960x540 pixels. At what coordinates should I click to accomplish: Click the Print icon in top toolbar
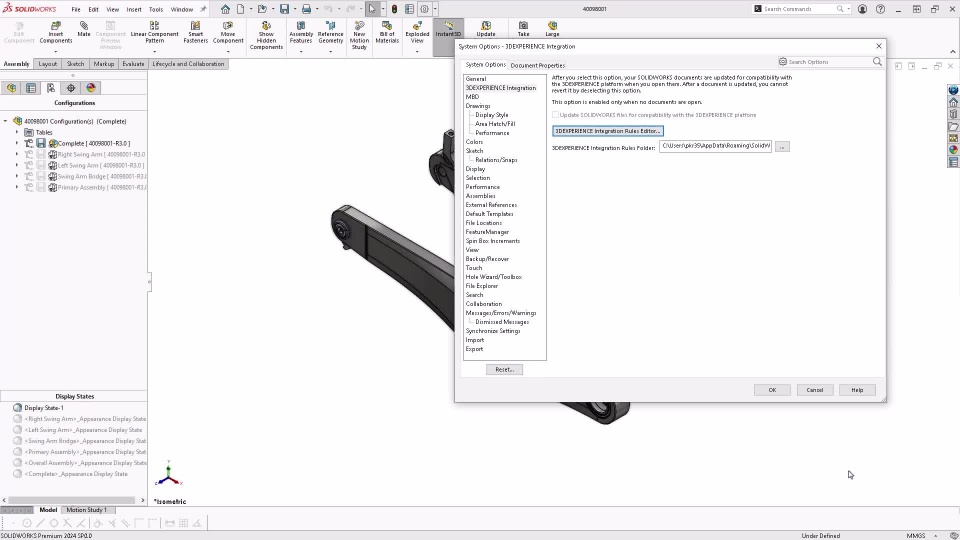pyautogui.click(x=306, y=9)
